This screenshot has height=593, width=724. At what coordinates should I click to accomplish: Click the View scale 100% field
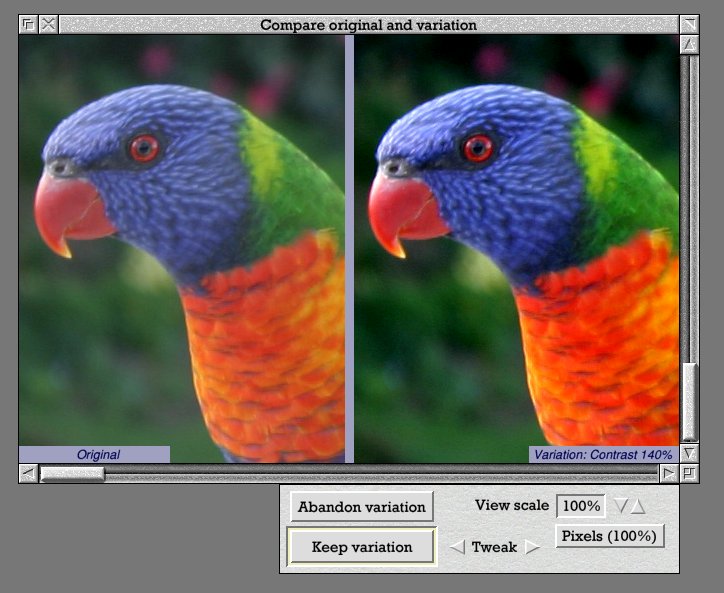coord(581,506)
